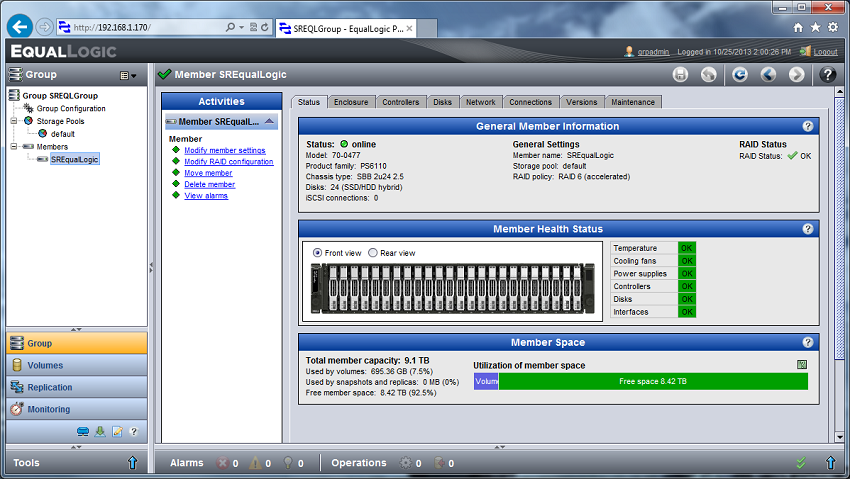The image size is (850, 479).
Task: Click the browser Home icon
Action: click(798, 28)
